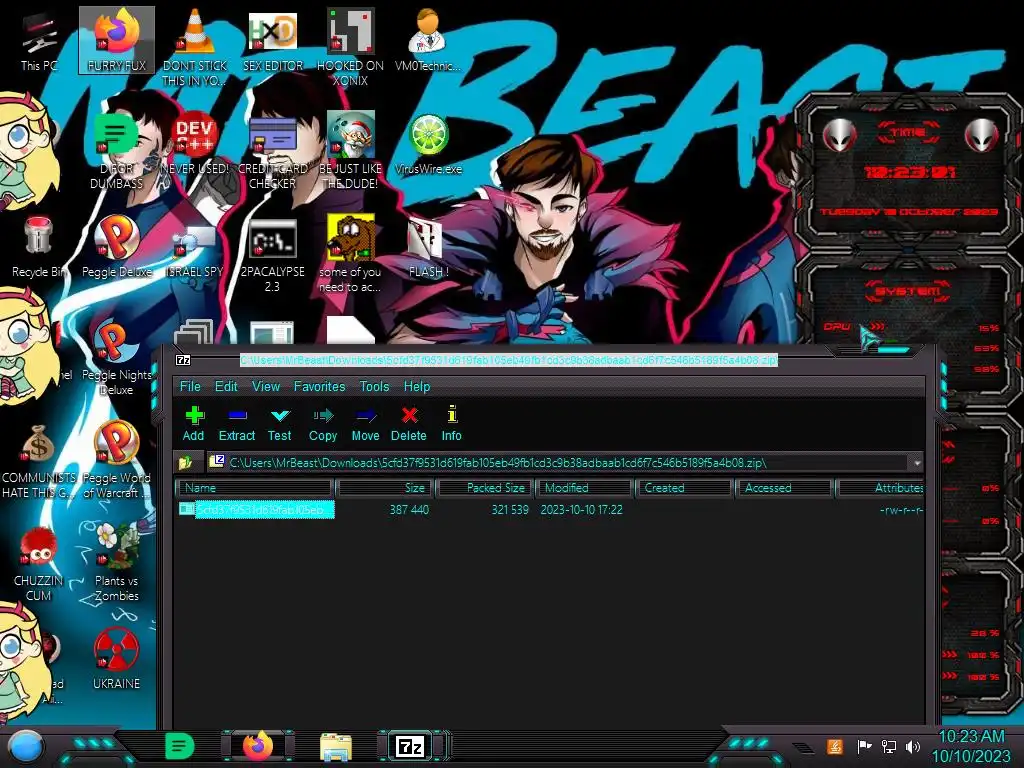This screenshot has height=768, width=1024.
Task: Select the HxD SEX EDITOR desktop icon
Action: point(273,40)
